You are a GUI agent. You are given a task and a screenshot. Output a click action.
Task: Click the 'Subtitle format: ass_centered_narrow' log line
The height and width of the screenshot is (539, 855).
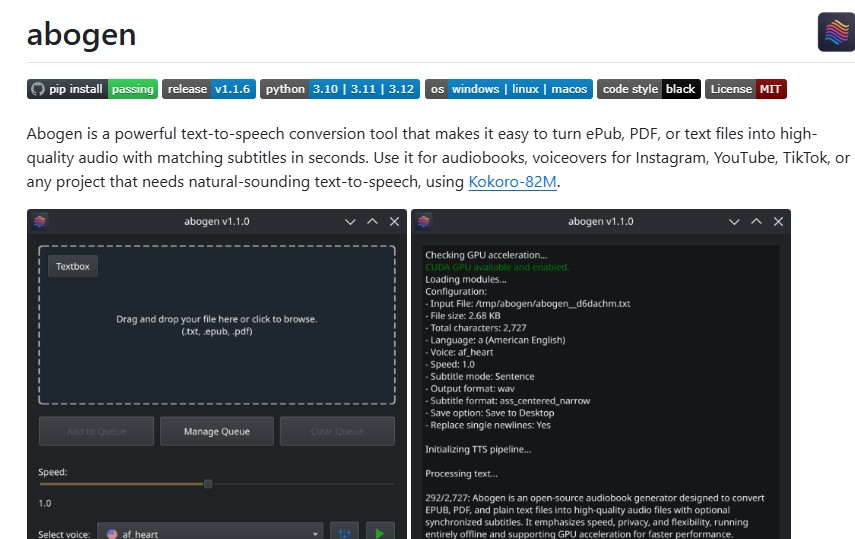(x=508, y=401)
